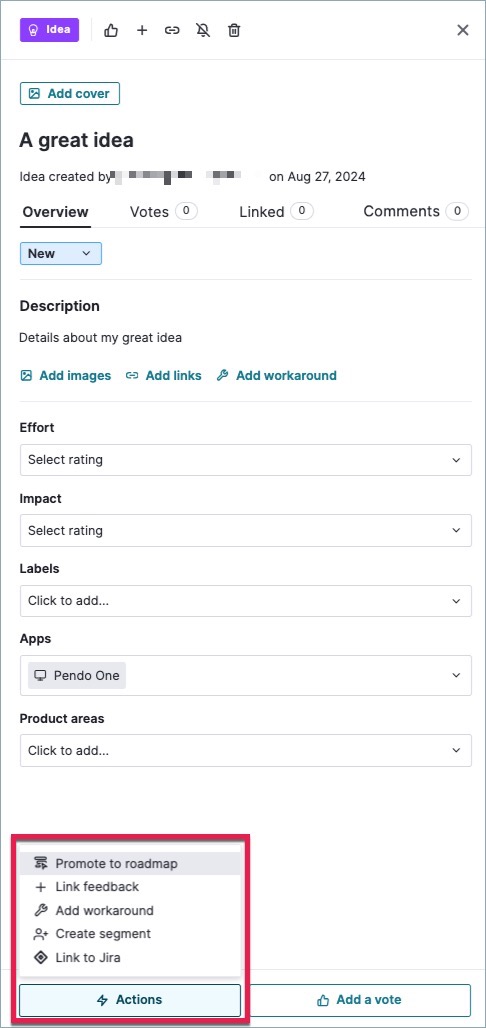Toggle notifications with the crossed bell icon

coord(203,30)
